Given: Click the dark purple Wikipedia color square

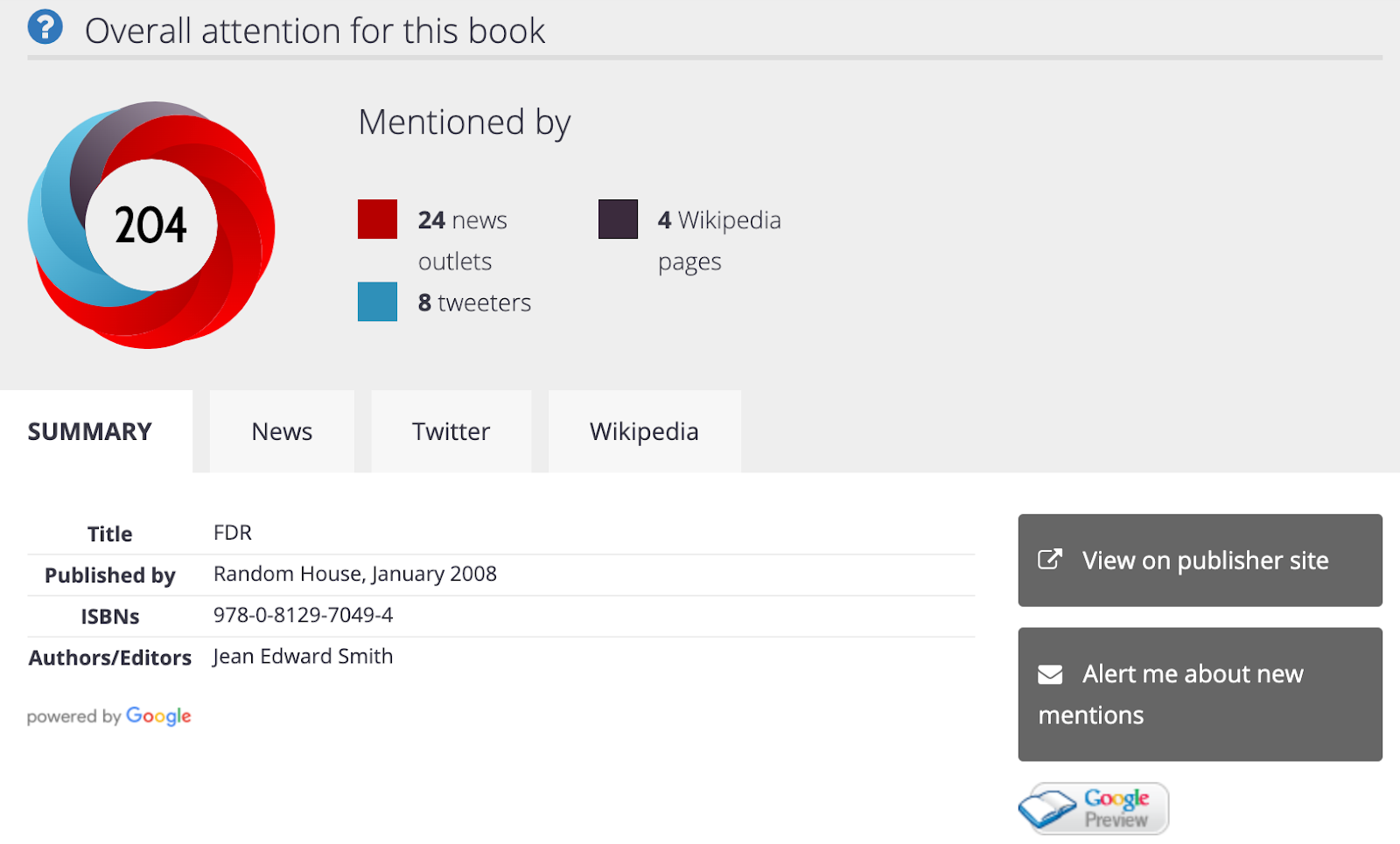Looking at the screenshot, I should pyautogui.click(x=618, y=219).
